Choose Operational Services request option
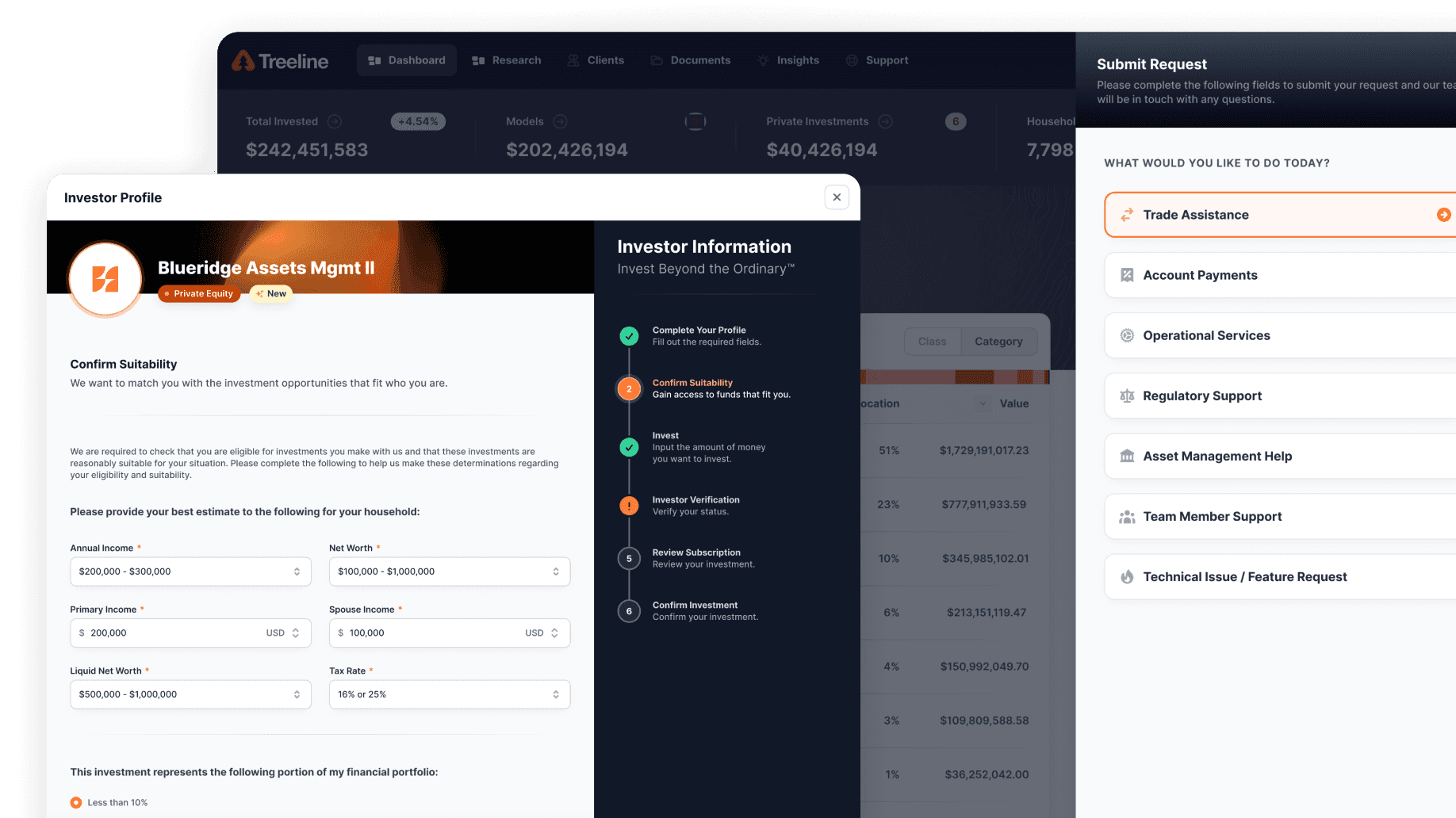 point(1280,335)
